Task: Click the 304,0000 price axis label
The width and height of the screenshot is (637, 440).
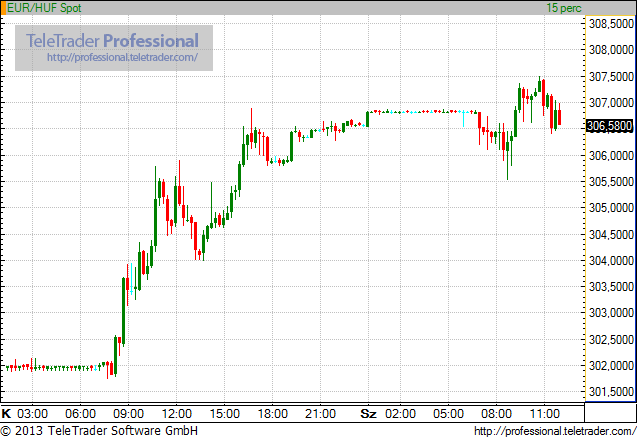Action: (x=611, y=260)
